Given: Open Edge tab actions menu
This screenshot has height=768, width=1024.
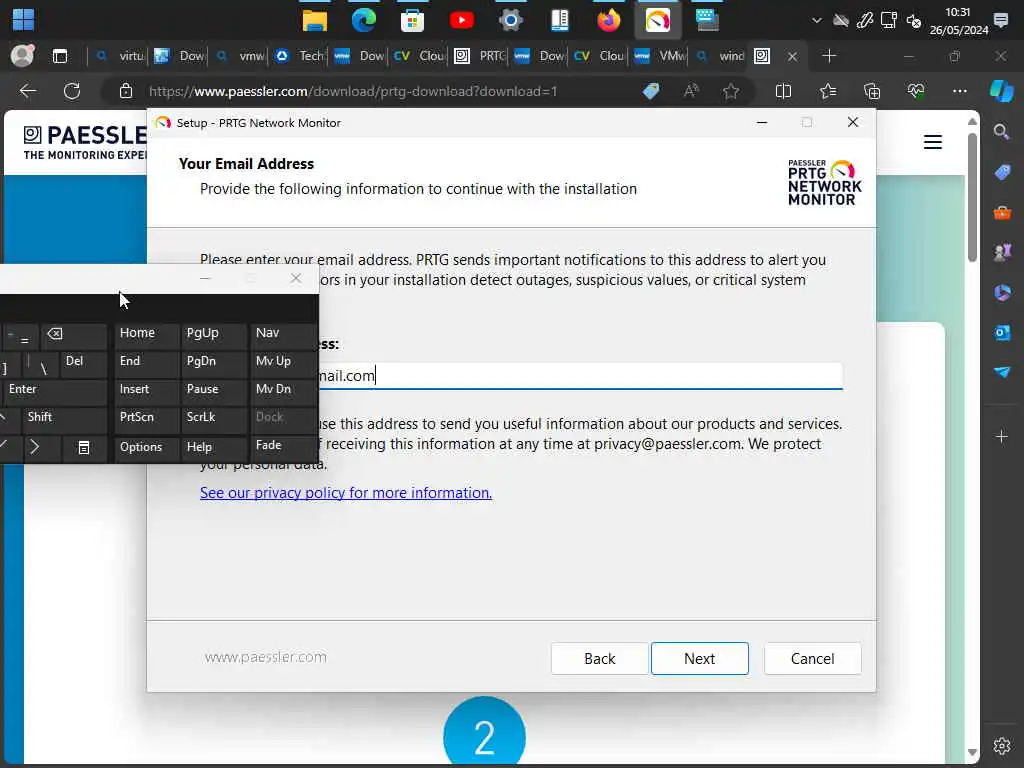Looking at the screenshot, I should coord(60,56).
